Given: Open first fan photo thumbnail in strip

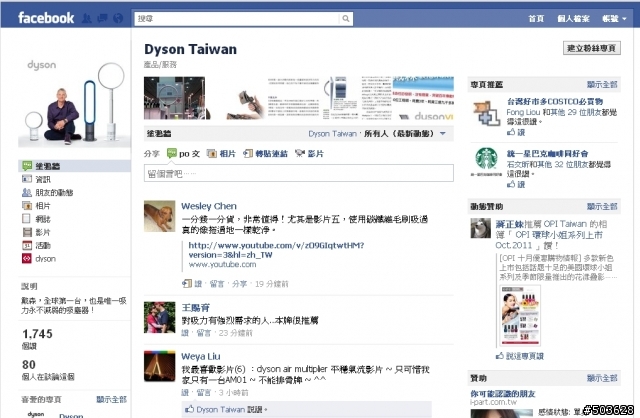Looking at the screenshot, I should click(x=175, y=98).
